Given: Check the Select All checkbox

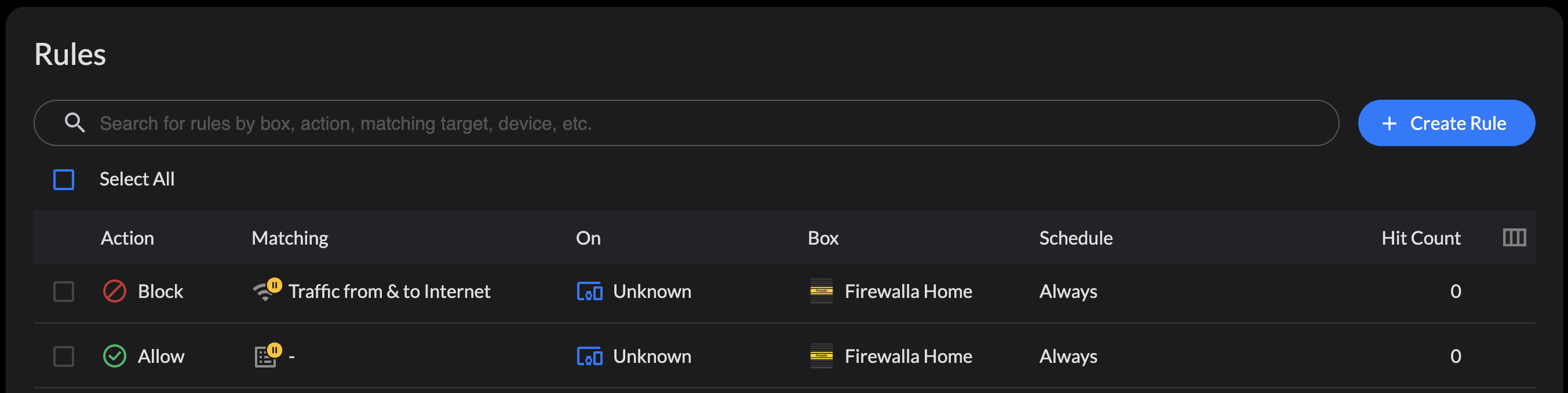Looking at the screenshot, I should 64,180.
